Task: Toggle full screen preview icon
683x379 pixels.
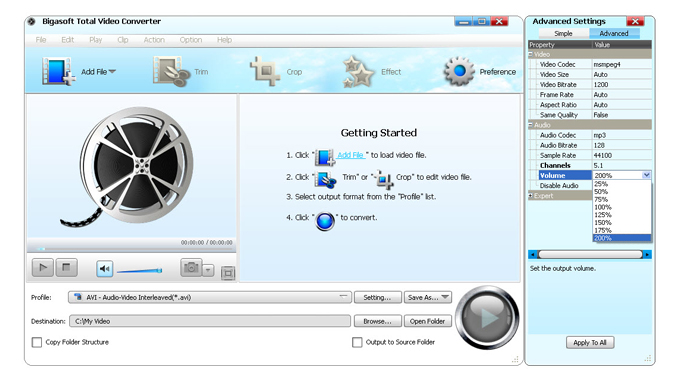Action: [228, 273]
